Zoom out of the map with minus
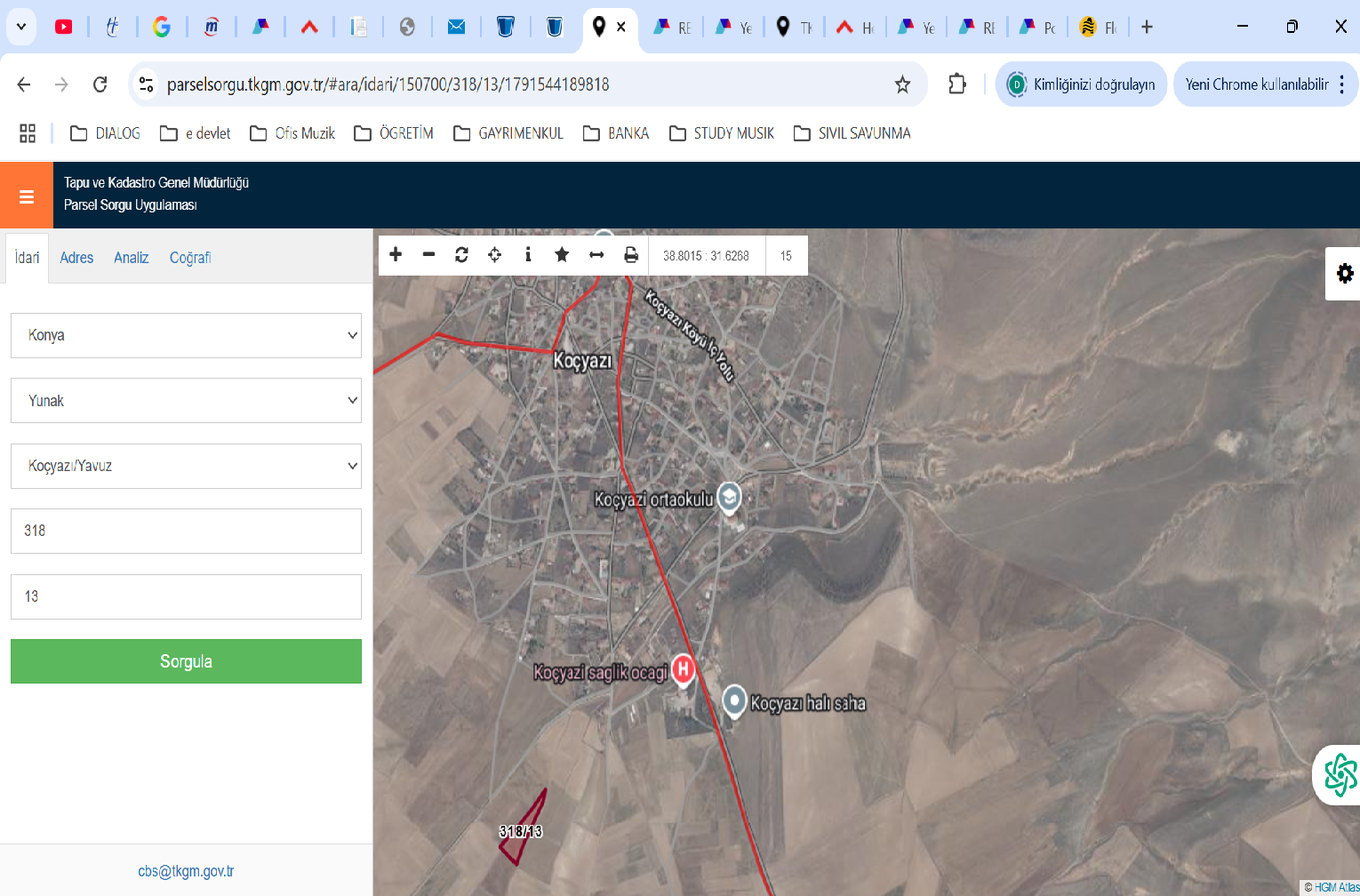 [x=428, y=255]
